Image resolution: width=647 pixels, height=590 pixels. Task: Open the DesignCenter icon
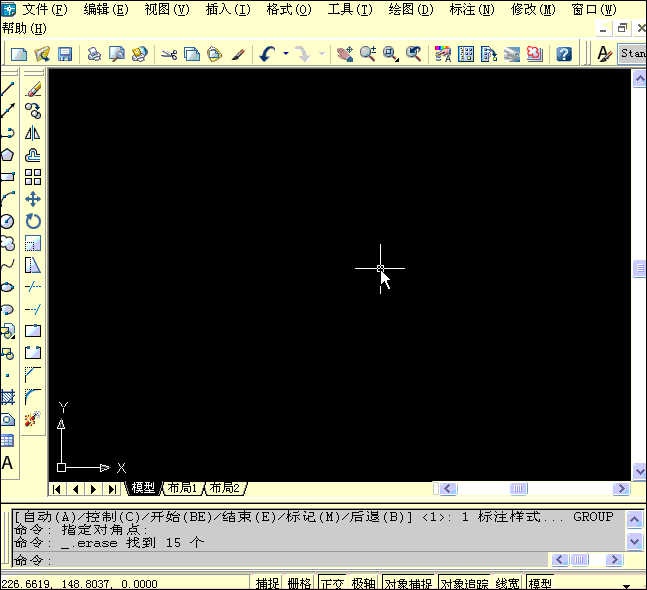click(x=466, y=54)
